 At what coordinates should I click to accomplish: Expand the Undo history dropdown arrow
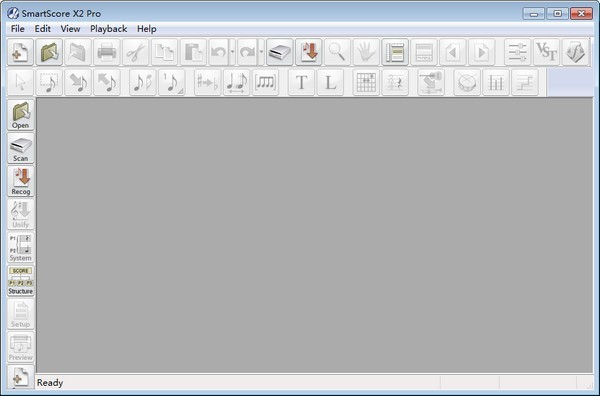coord(232,52)
